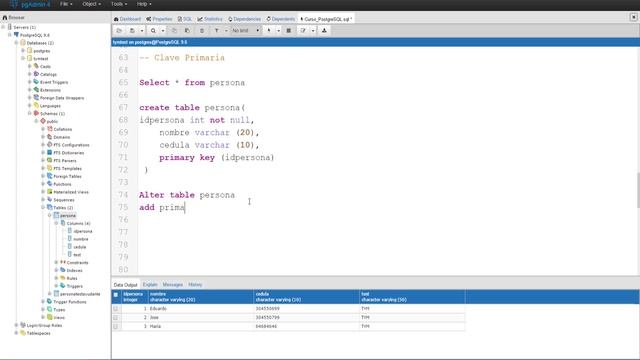
Task: Open the Help menu
Action: [x=144, y=4]
